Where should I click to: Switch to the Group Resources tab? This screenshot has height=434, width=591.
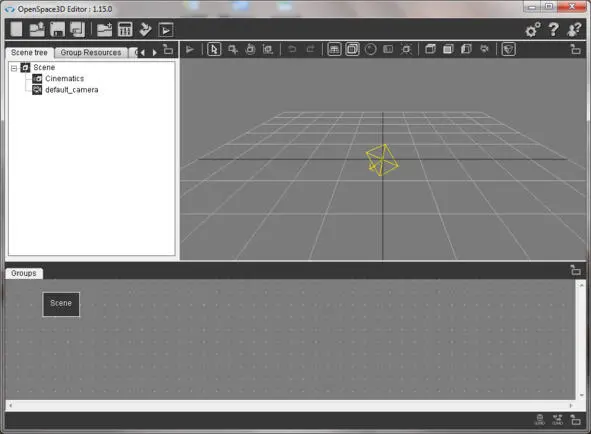coord(91,53)
